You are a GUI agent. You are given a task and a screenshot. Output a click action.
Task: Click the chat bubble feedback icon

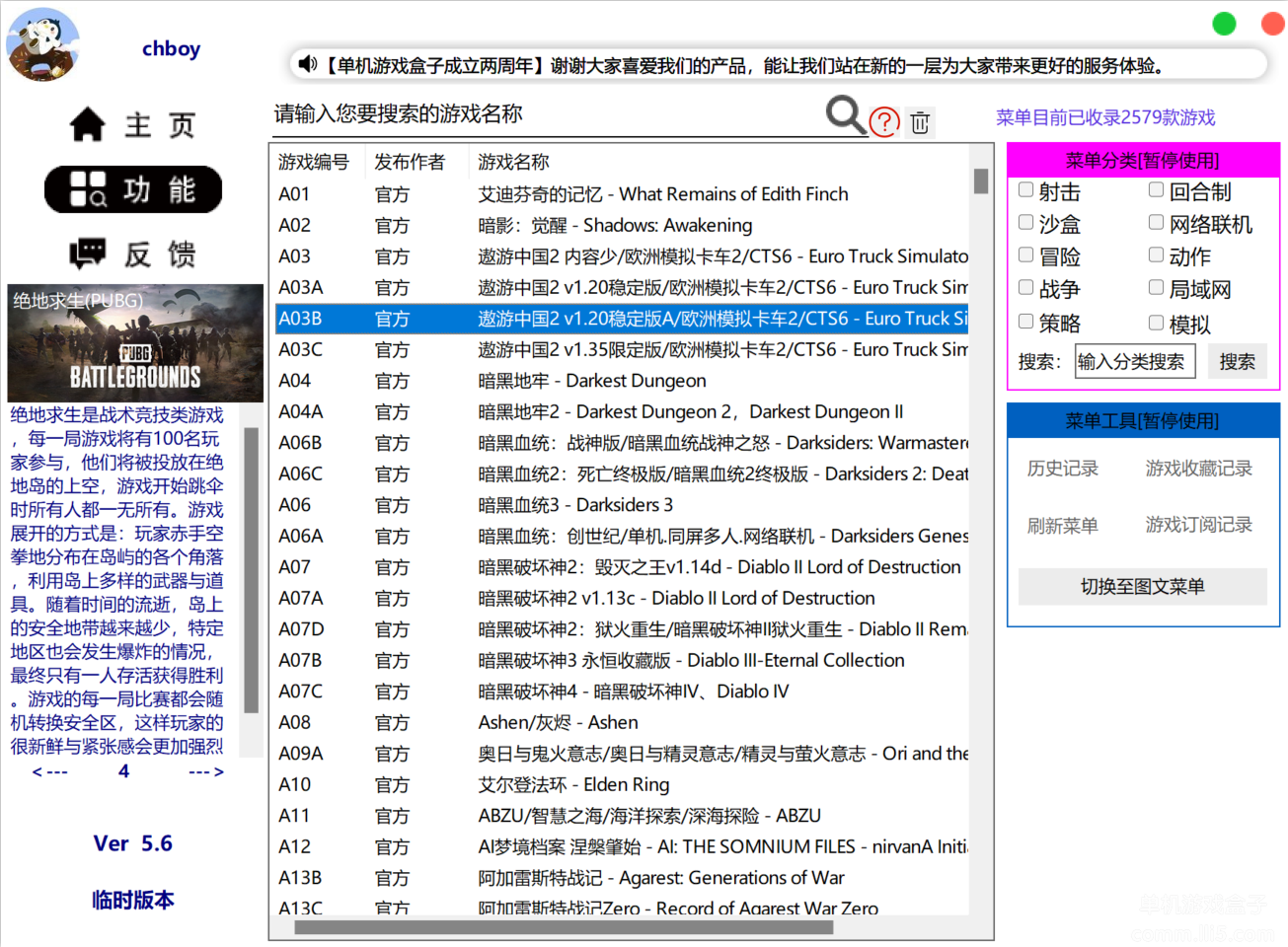88,254
